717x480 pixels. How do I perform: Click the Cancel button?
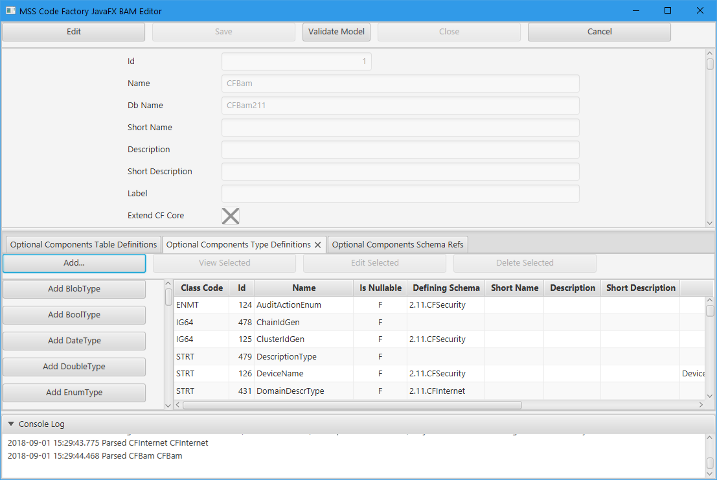tap(599, 31)
